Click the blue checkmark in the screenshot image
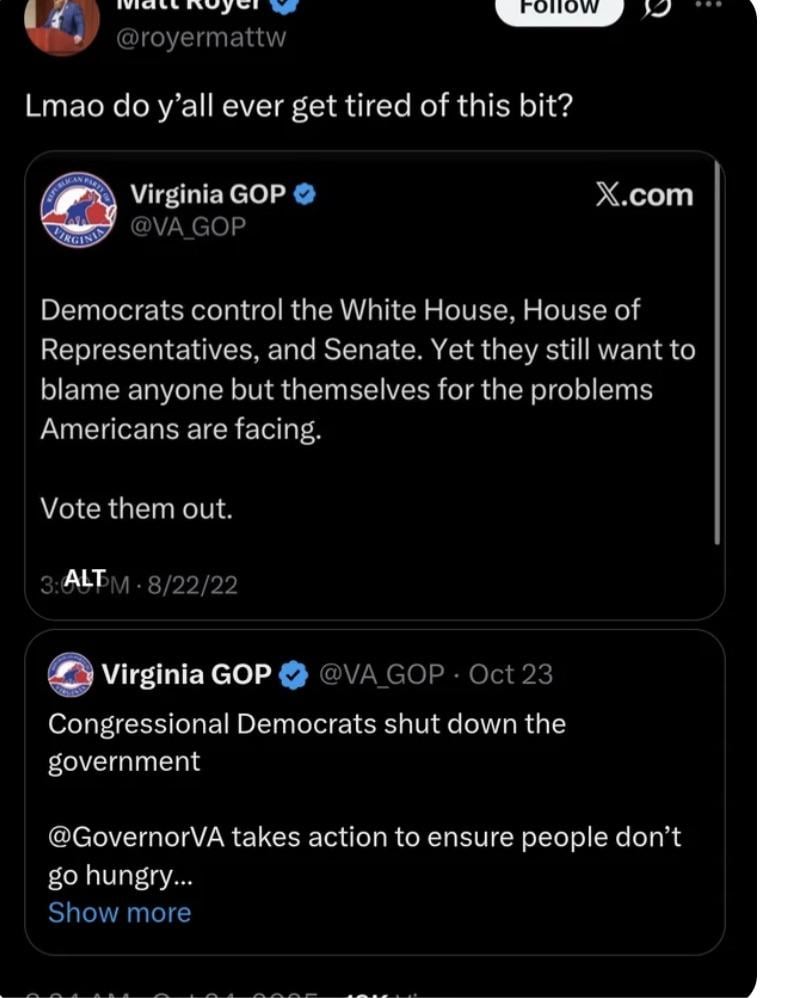789x998 pixels. [x=305, y=195]
